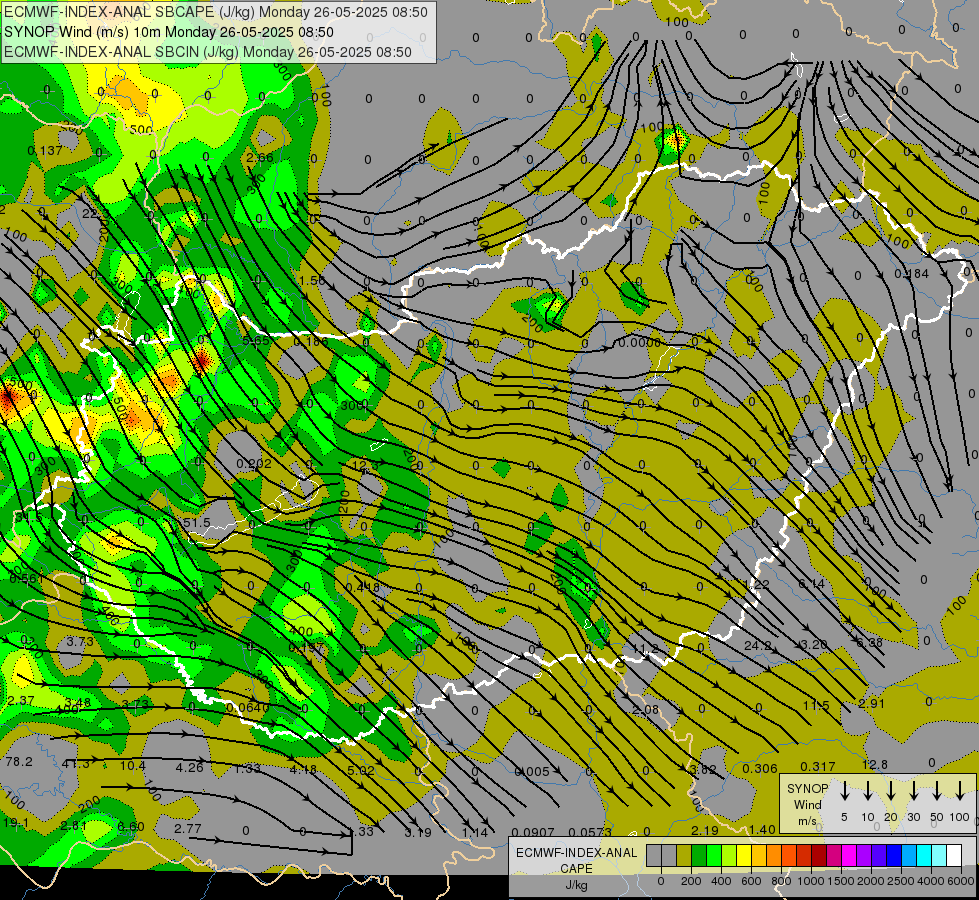The image size is (979, 900).
Task: Click map value '12.3'
Action: 365,465
